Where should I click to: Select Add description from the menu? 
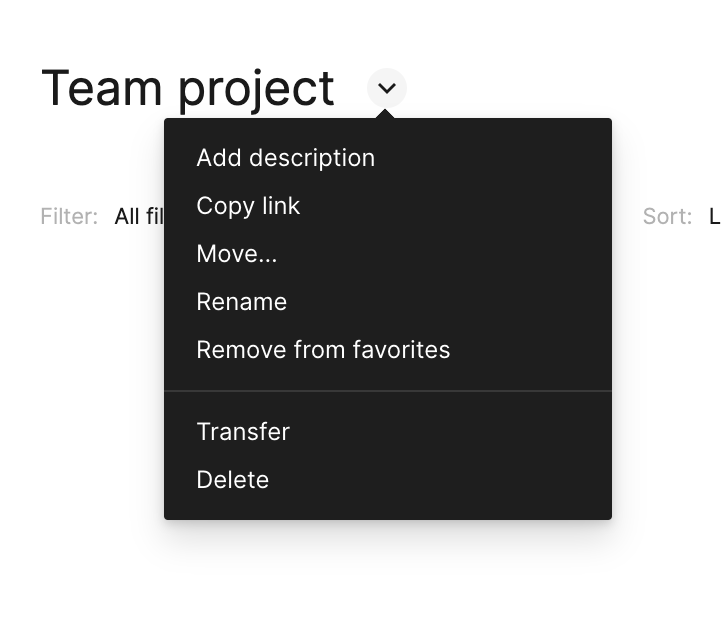[x=285, y=158]
